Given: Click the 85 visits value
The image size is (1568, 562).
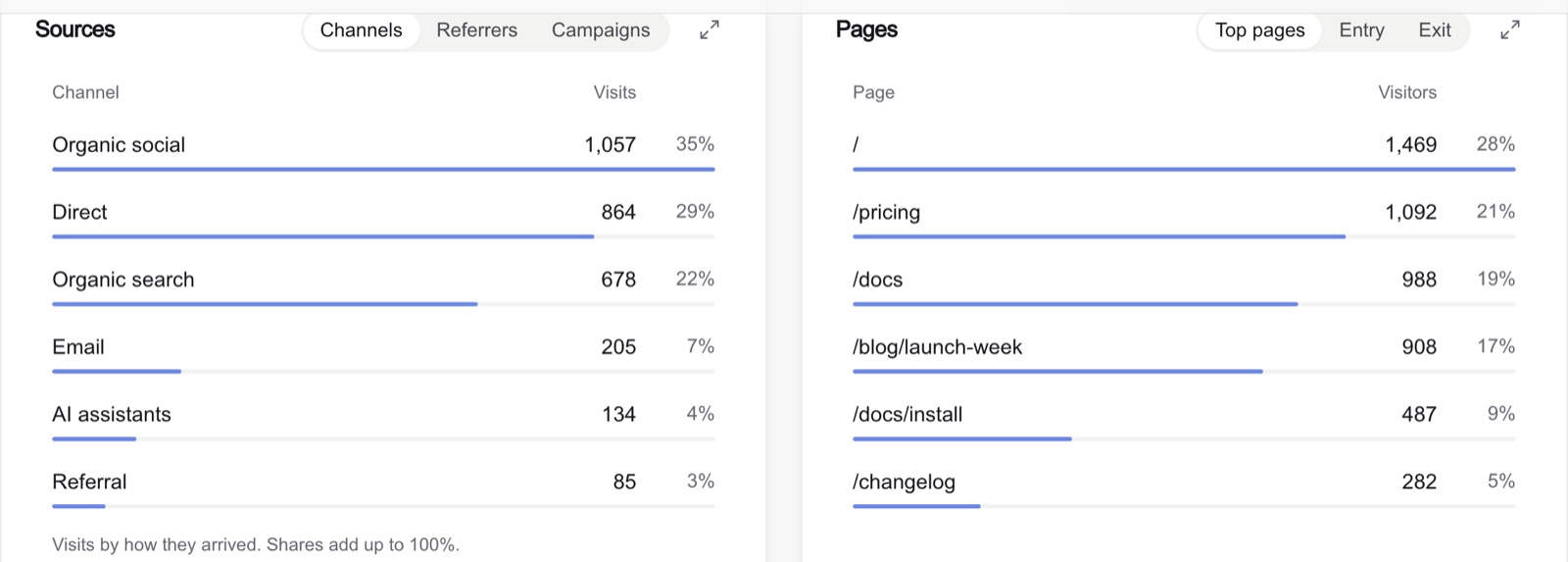Looking at the screenshot, I should pos(624,482).
